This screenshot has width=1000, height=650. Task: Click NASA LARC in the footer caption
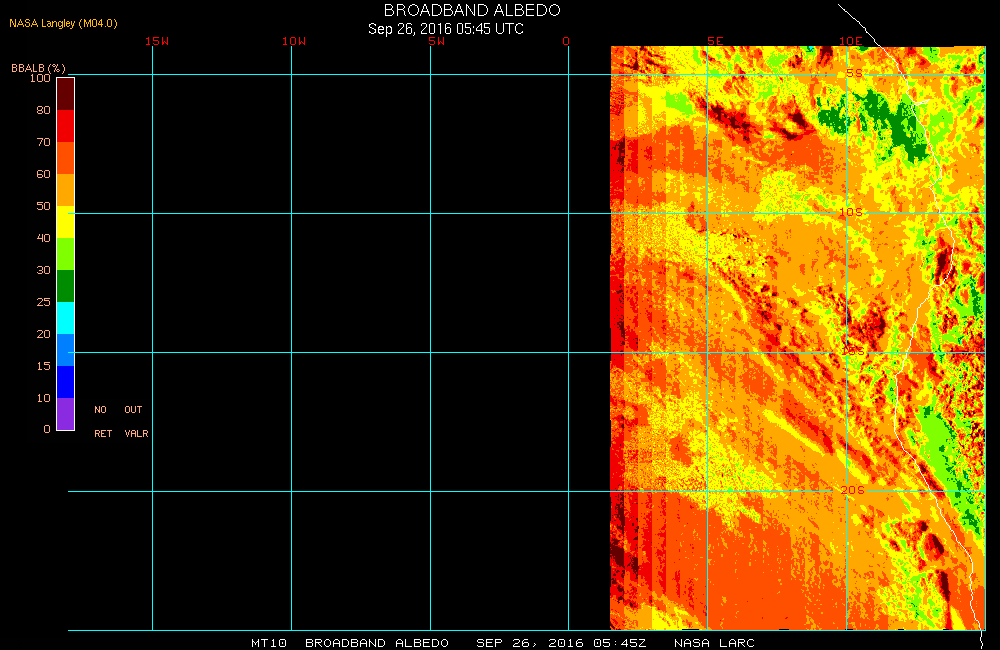(714, 643)
